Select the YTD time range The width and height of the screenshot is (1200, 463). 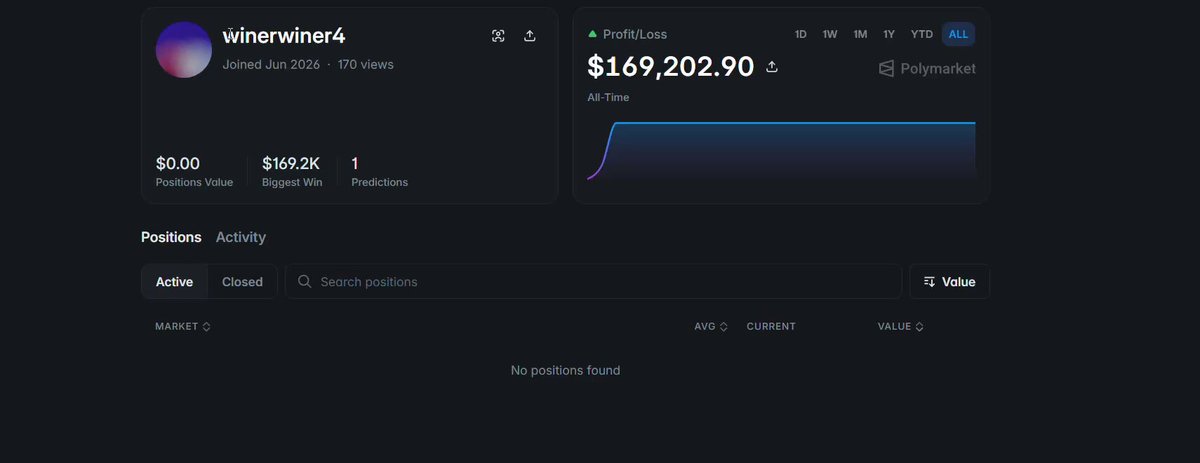pyautogui.click(x=922, y=34)
